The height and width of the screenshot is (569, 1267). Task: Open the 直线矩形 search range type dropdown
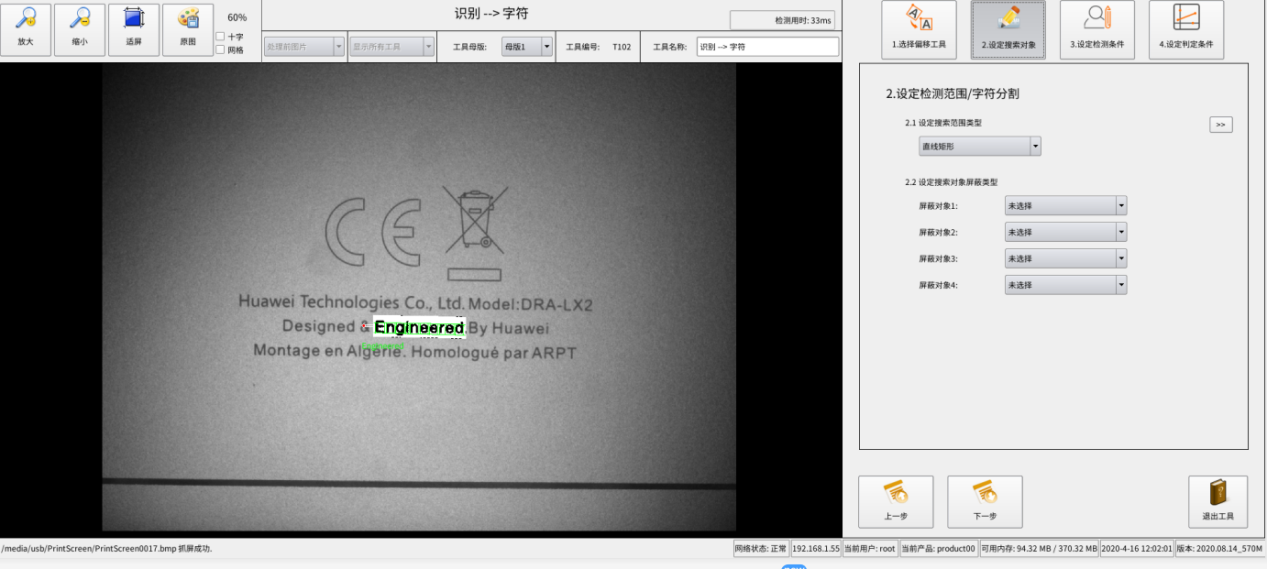point(980,146)
